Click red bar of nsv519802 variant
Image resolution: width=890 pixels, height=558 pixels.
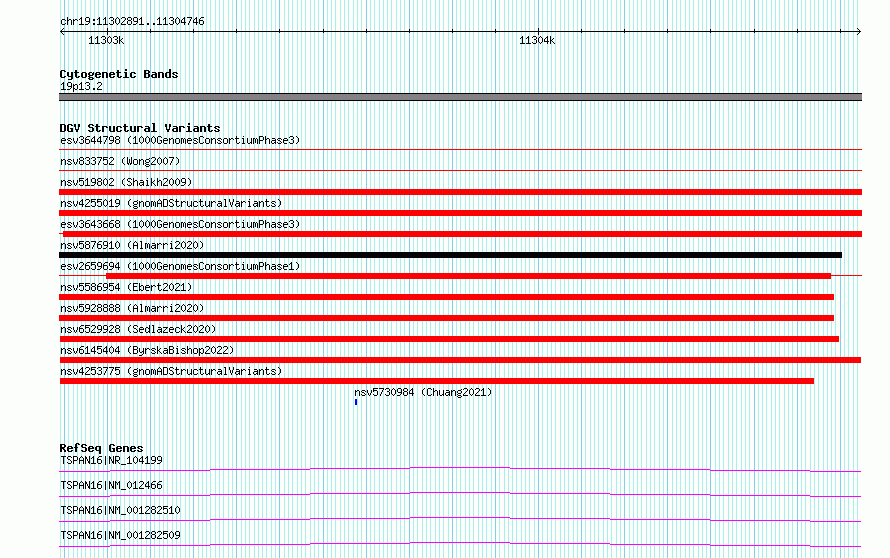tap(460, 192)
